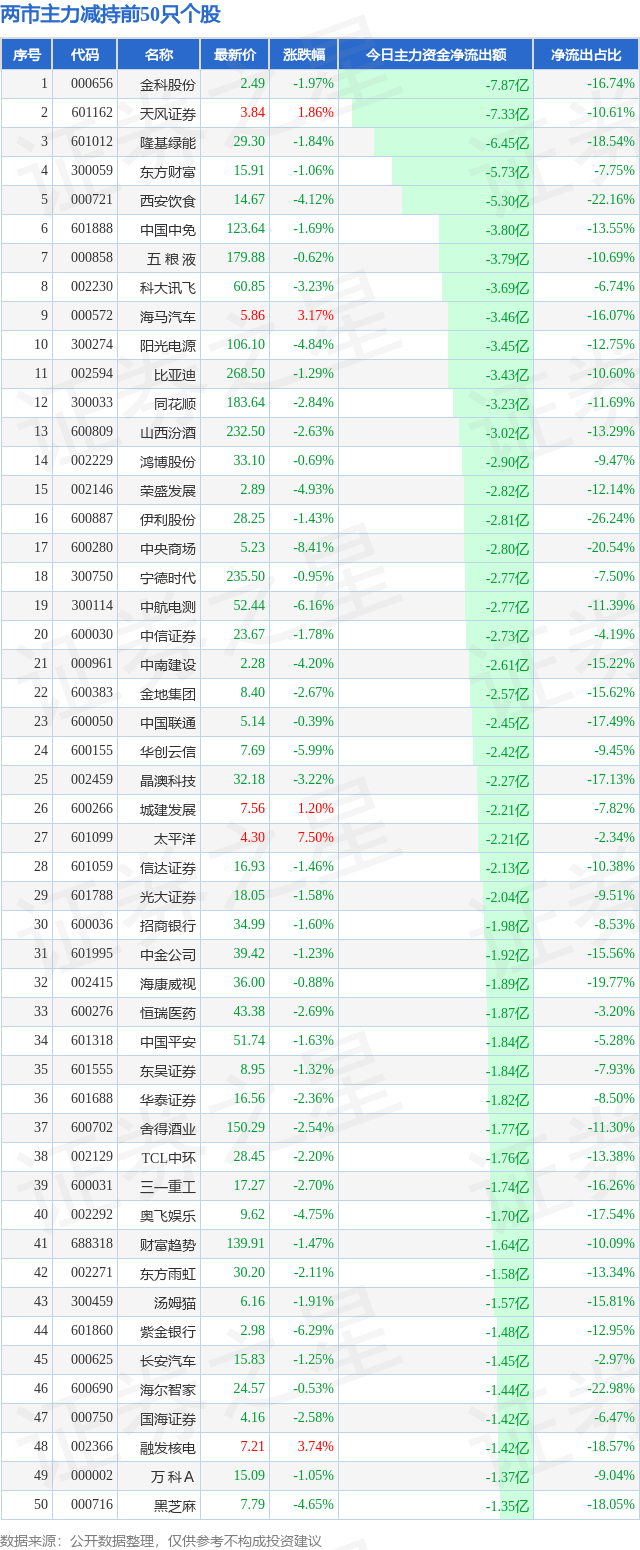This screenshot has height=1550, width=640.
Task: Click stock code 688318
Action: click(92, 1244)
